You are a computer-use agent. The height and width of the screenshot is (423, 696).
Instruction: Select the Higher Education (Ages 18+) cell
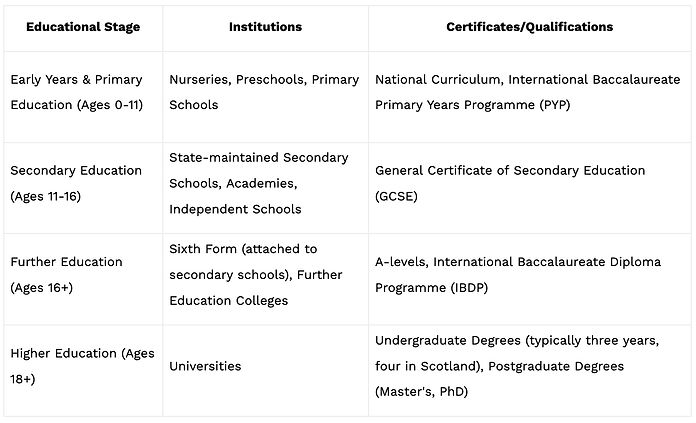pos(82,366)
